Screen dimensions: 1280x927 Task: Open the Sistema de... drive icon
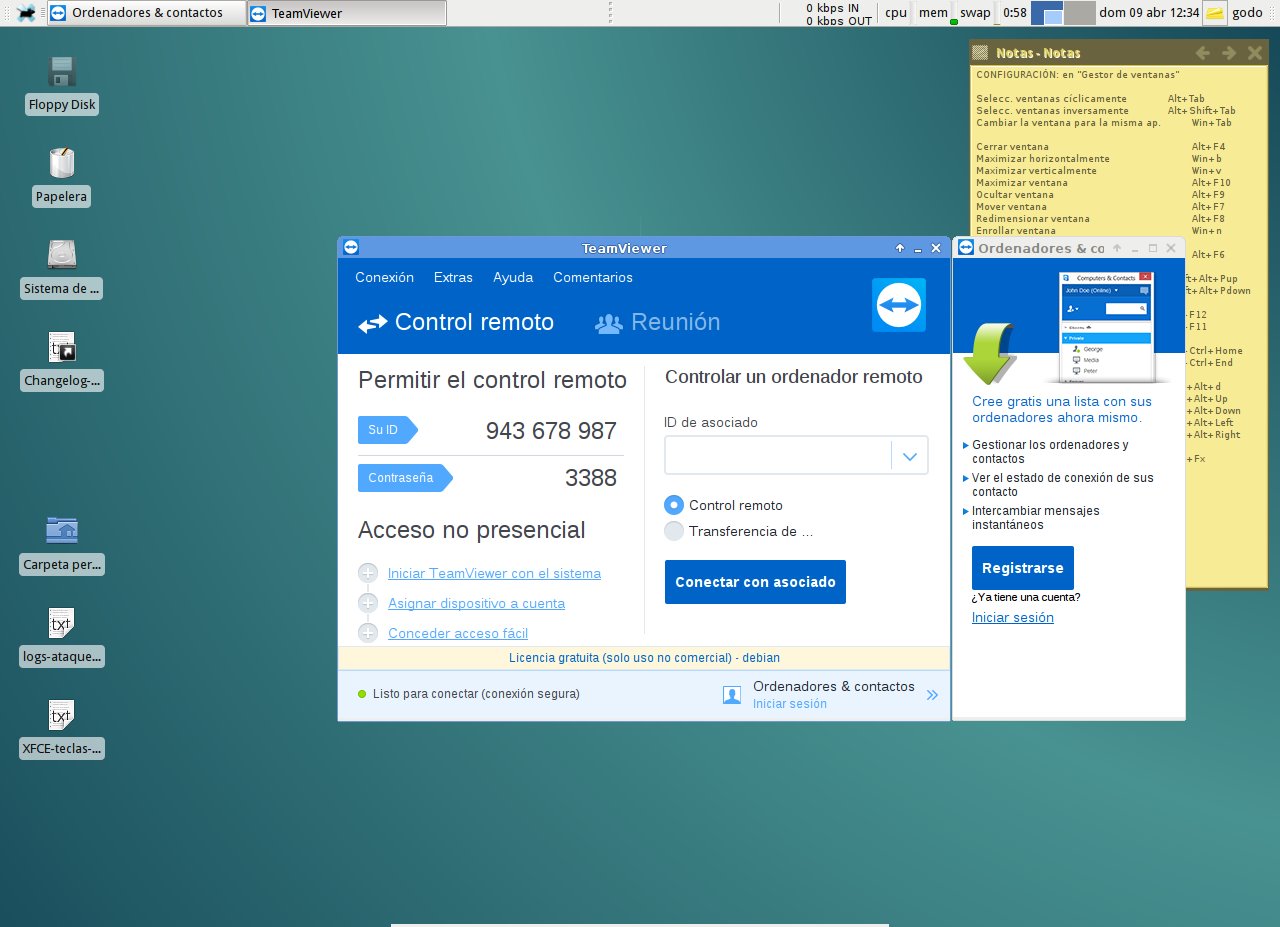[x=62, y=254]
